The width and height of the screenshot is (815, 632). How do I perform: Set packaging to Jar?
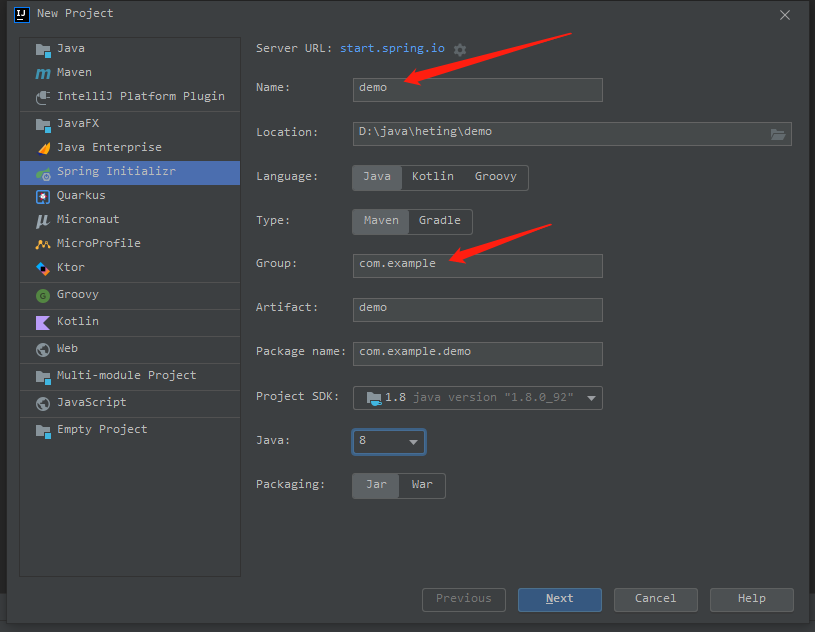[376, 485]
